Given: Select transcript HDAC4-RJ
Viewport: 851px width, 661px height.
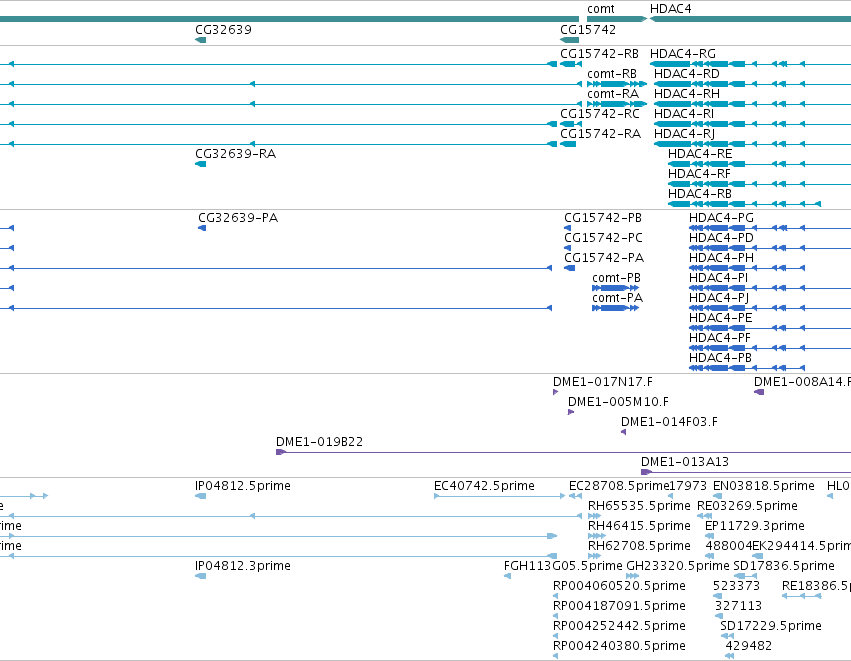Looking at the screenshot, I should (x=684, y=134).
